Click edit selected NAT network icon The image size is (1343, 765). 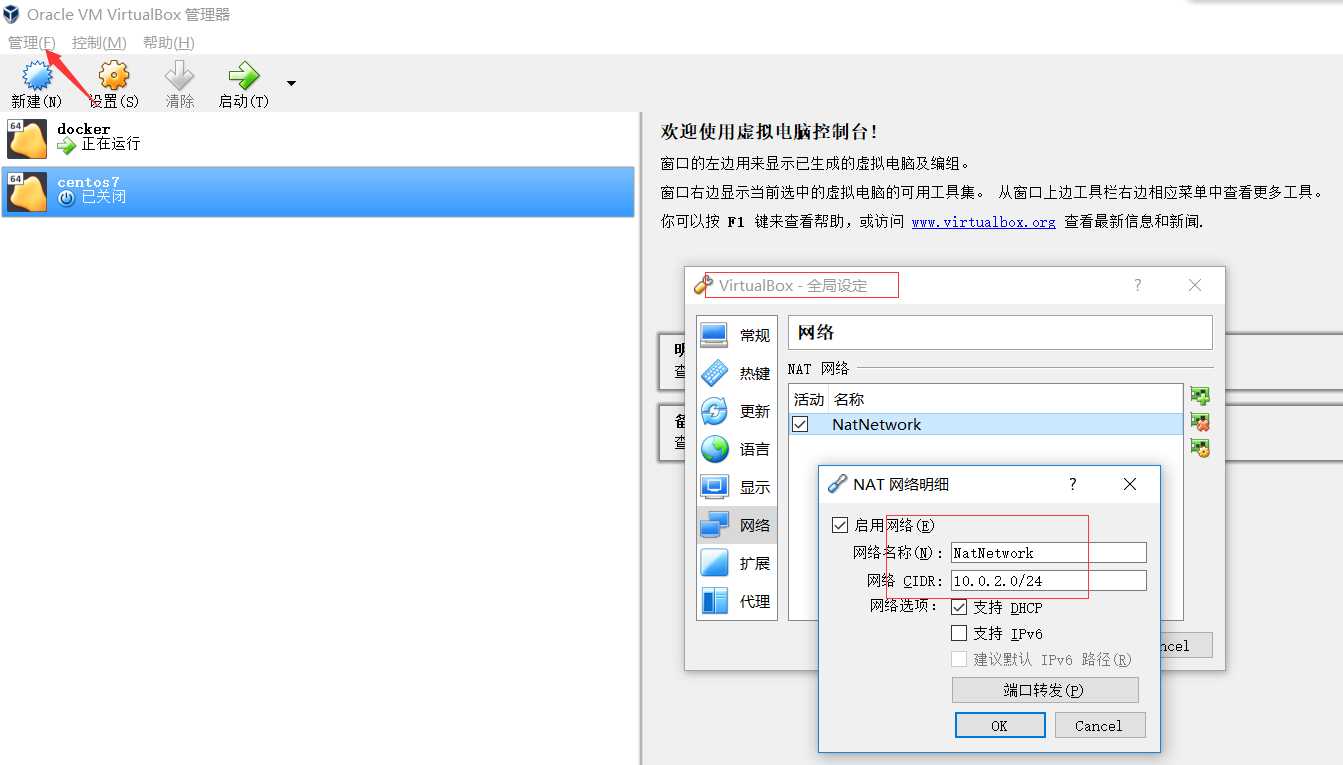(1200, 448)
